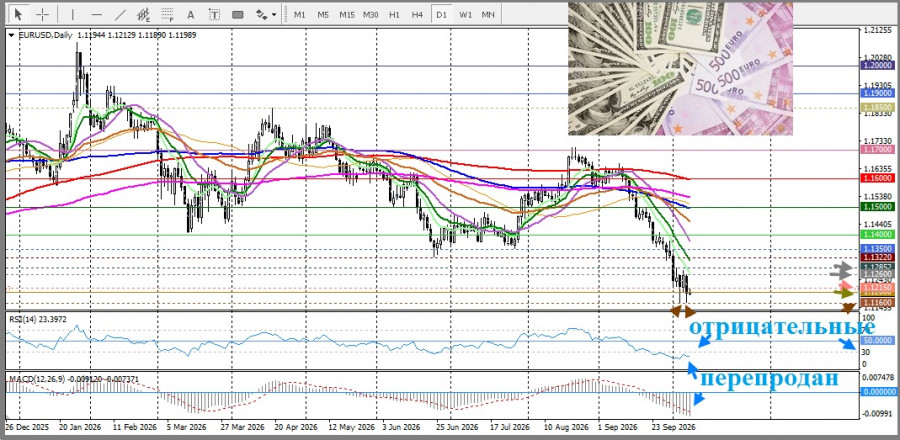Switch chart to M5 timeframe
Viewport: 900px width, 440px height.
point(323,15)
